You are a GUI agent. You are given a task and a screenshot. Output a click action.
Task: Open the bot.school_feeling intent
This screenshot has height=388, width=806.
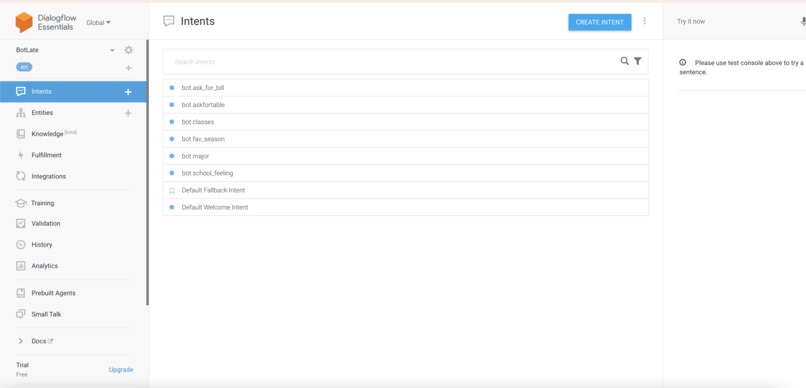(406, 173)
